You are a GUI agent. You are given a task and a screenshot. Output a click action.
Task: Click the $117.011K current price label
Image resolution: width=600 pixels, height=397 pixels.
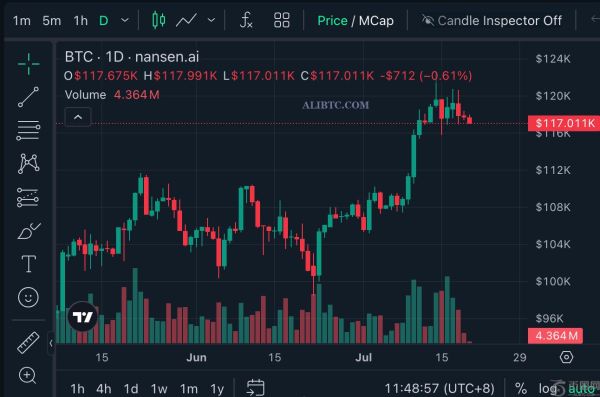[565, 123]
